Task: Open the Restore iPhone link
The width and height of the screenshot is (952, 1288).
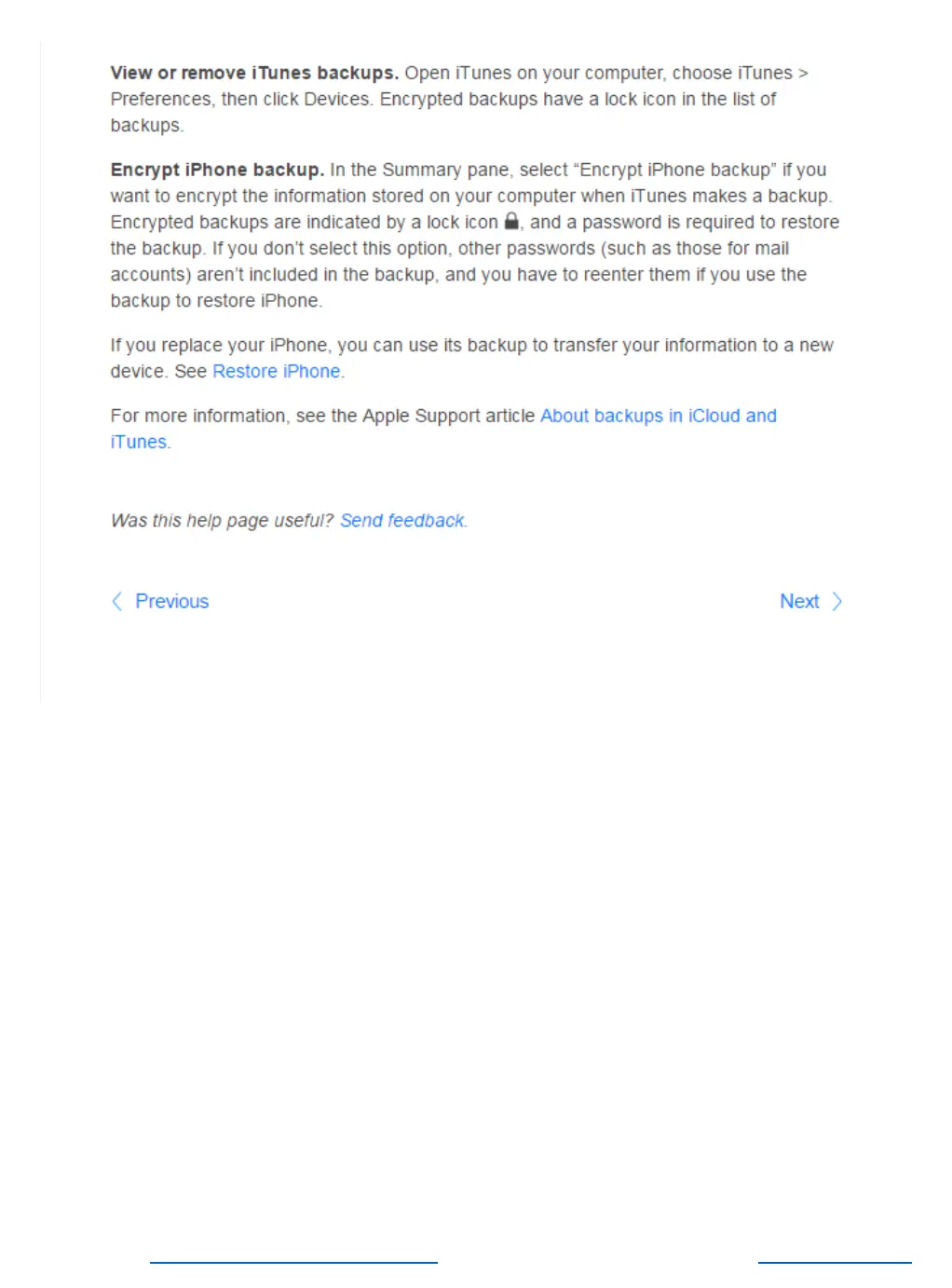Action: [277, 371]
